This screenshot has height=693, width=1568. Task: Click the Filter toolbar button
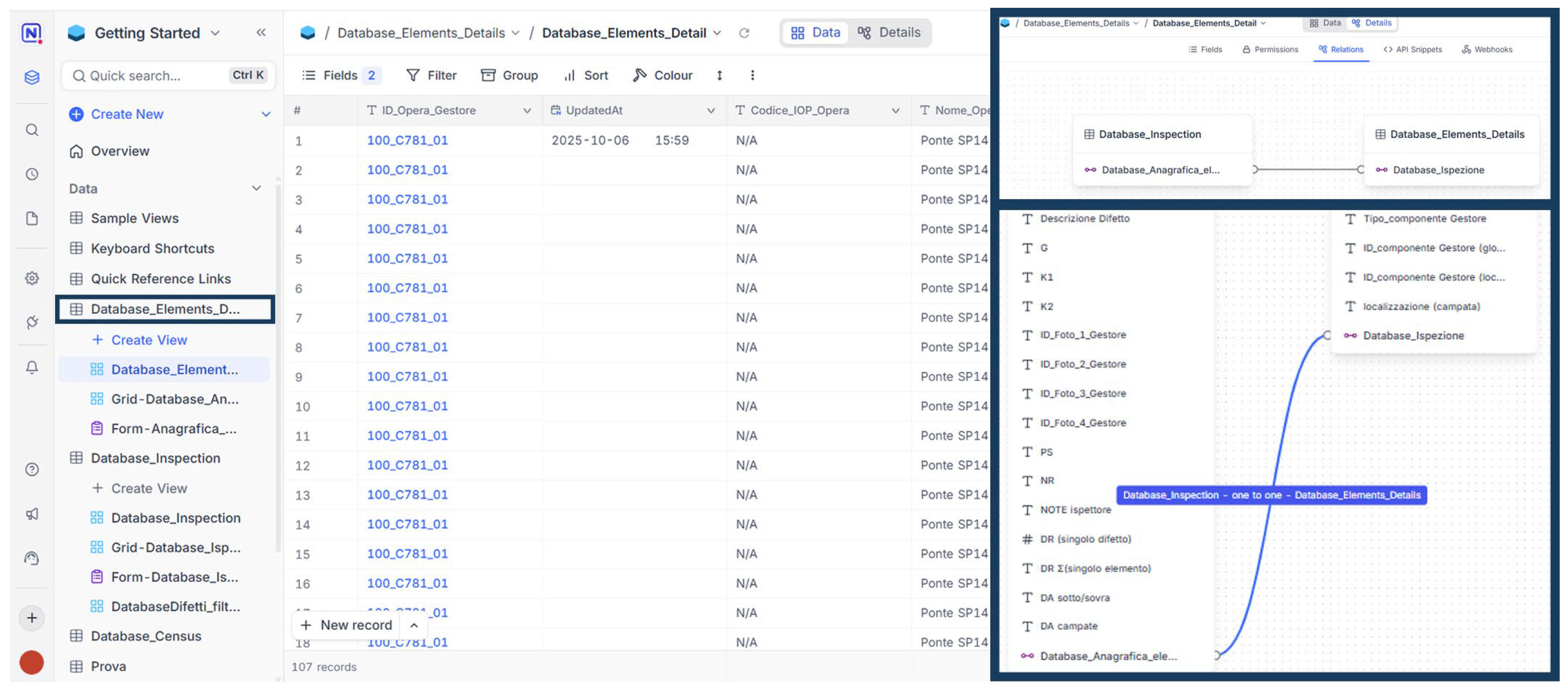pyautogui.click(x=431, y=75)
